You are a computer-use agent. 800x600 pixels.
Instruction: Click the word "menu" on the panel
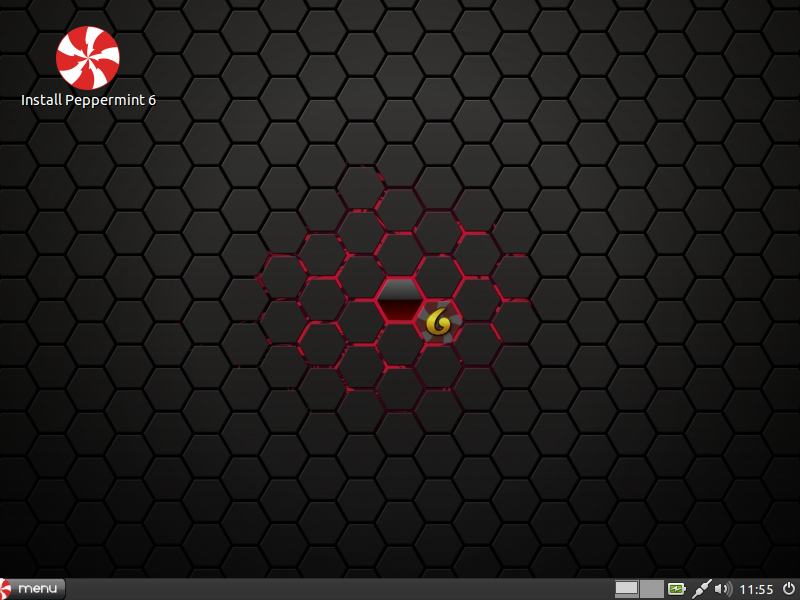40,588
